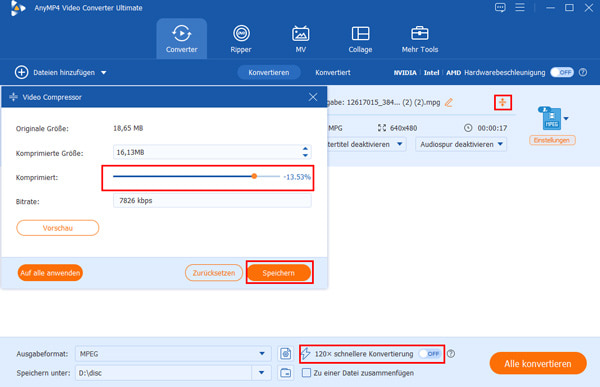Open the Dateien hinzufügen dropdown arrow

[x=104, y=72]
